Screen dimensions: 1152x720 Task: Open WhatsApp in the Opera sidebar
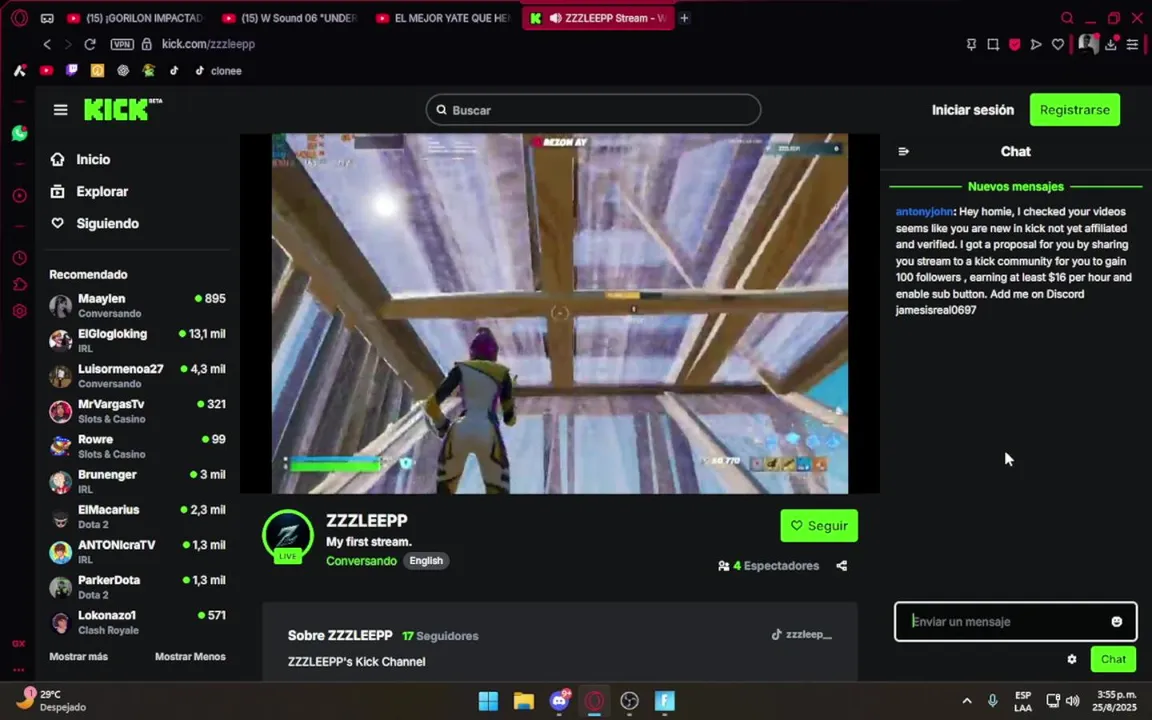tap(20, 133)
